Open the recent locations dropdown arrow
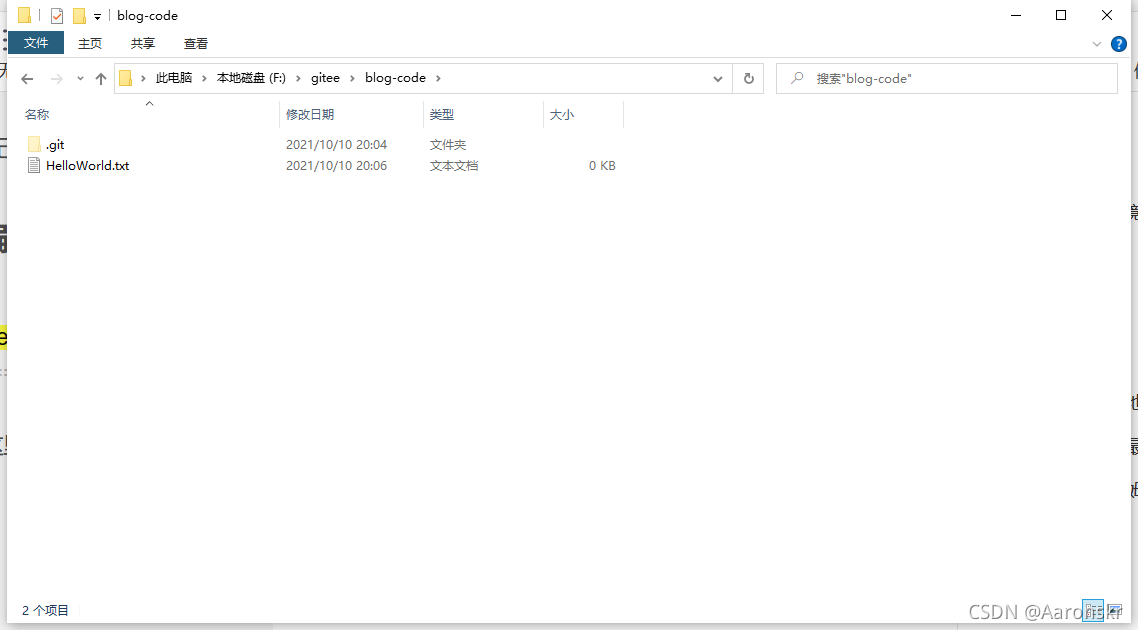Image resolution: width=1138 pixels, height=630 pixels. click(80, 78)
